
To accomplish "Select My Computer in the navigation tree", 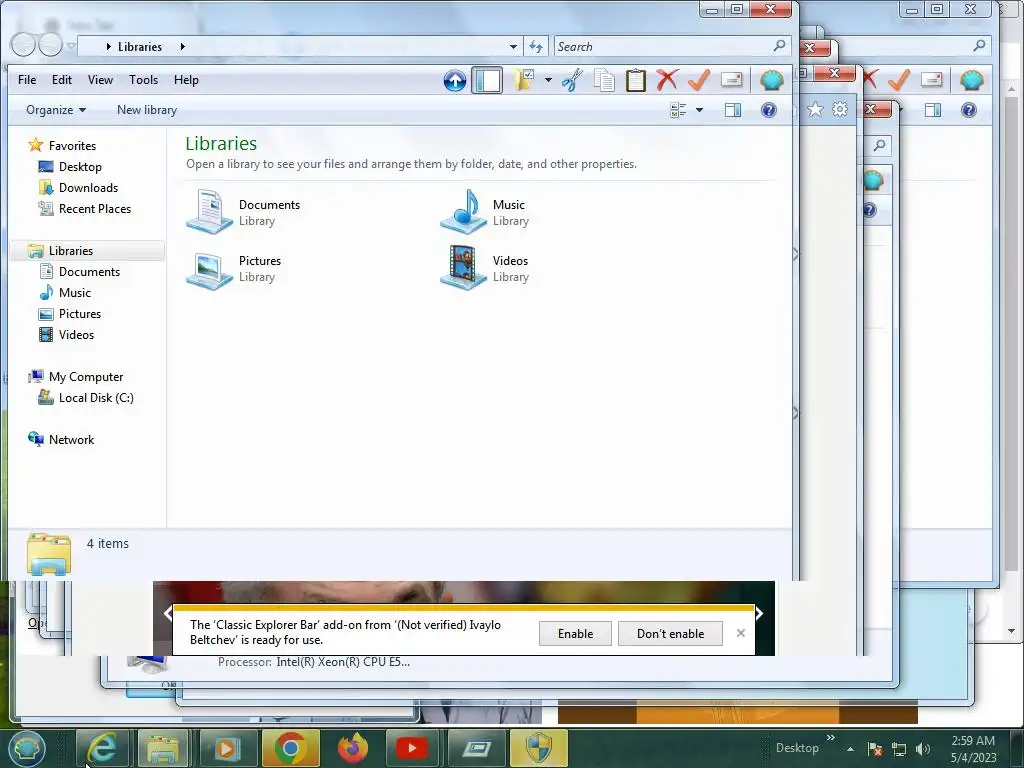I will [x=86, y=377].
